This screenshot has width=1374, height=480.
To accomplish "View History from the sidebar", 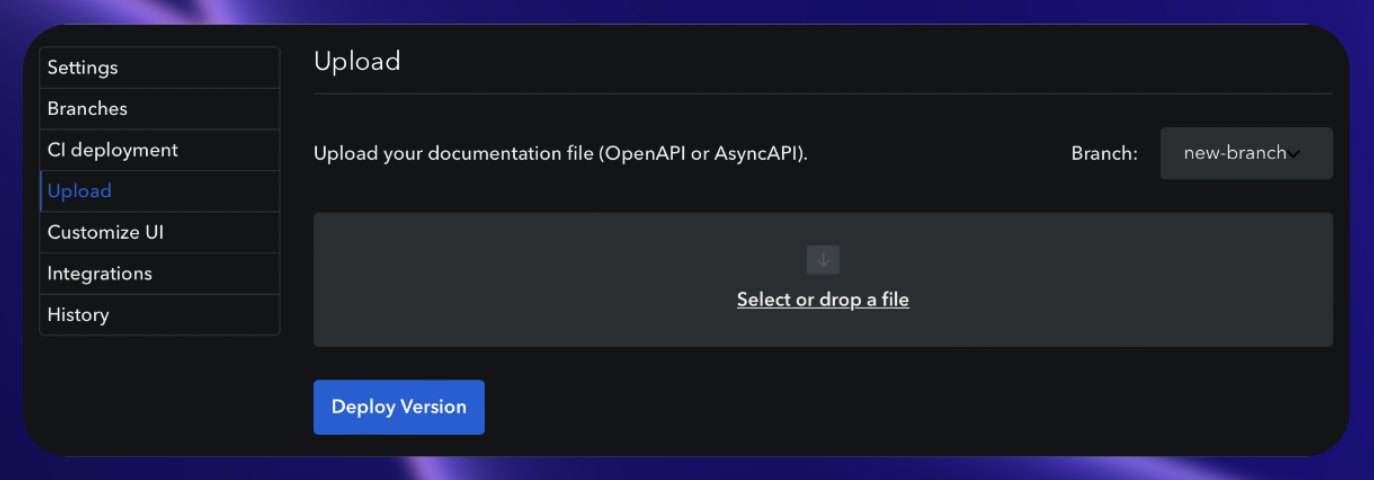I will click(x=160, y=314).
